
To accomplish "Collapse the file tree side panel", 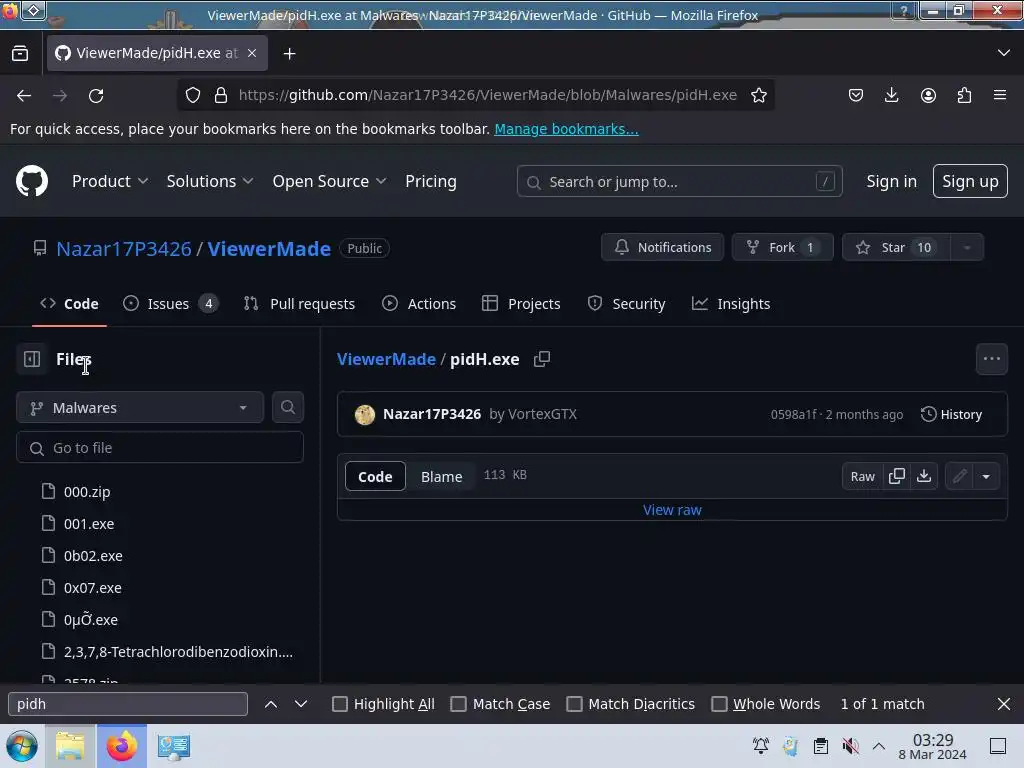I will (31, 359).
